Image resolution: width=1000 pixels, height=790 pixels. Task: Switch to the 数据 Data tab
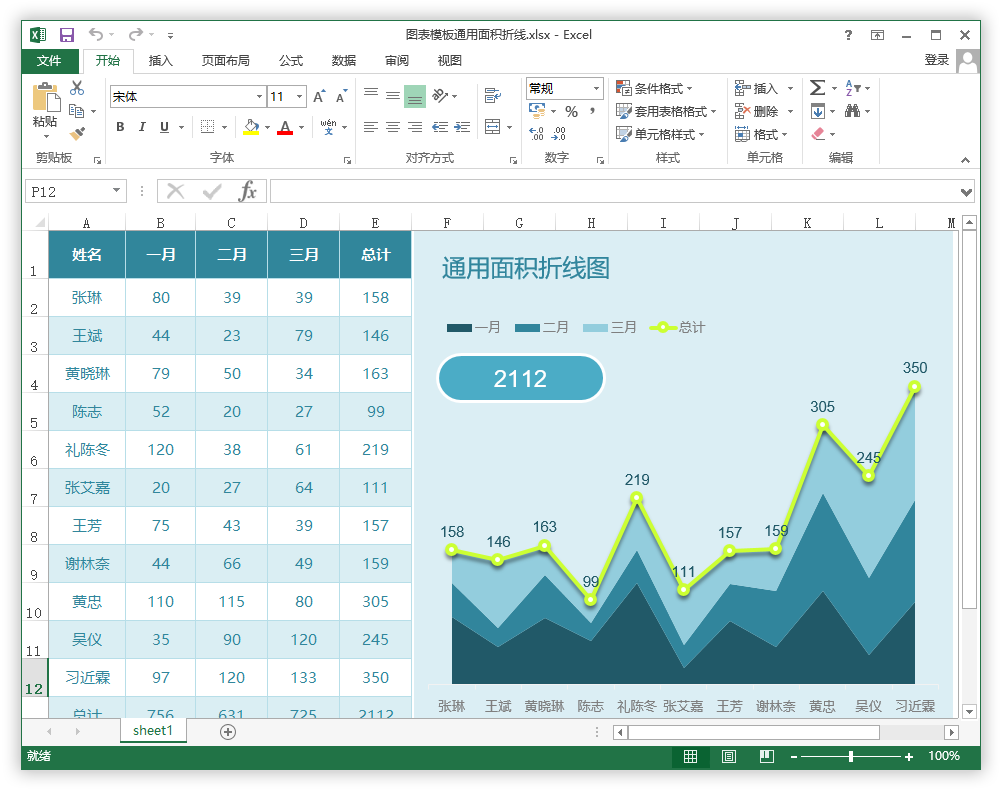coord(344,61)
